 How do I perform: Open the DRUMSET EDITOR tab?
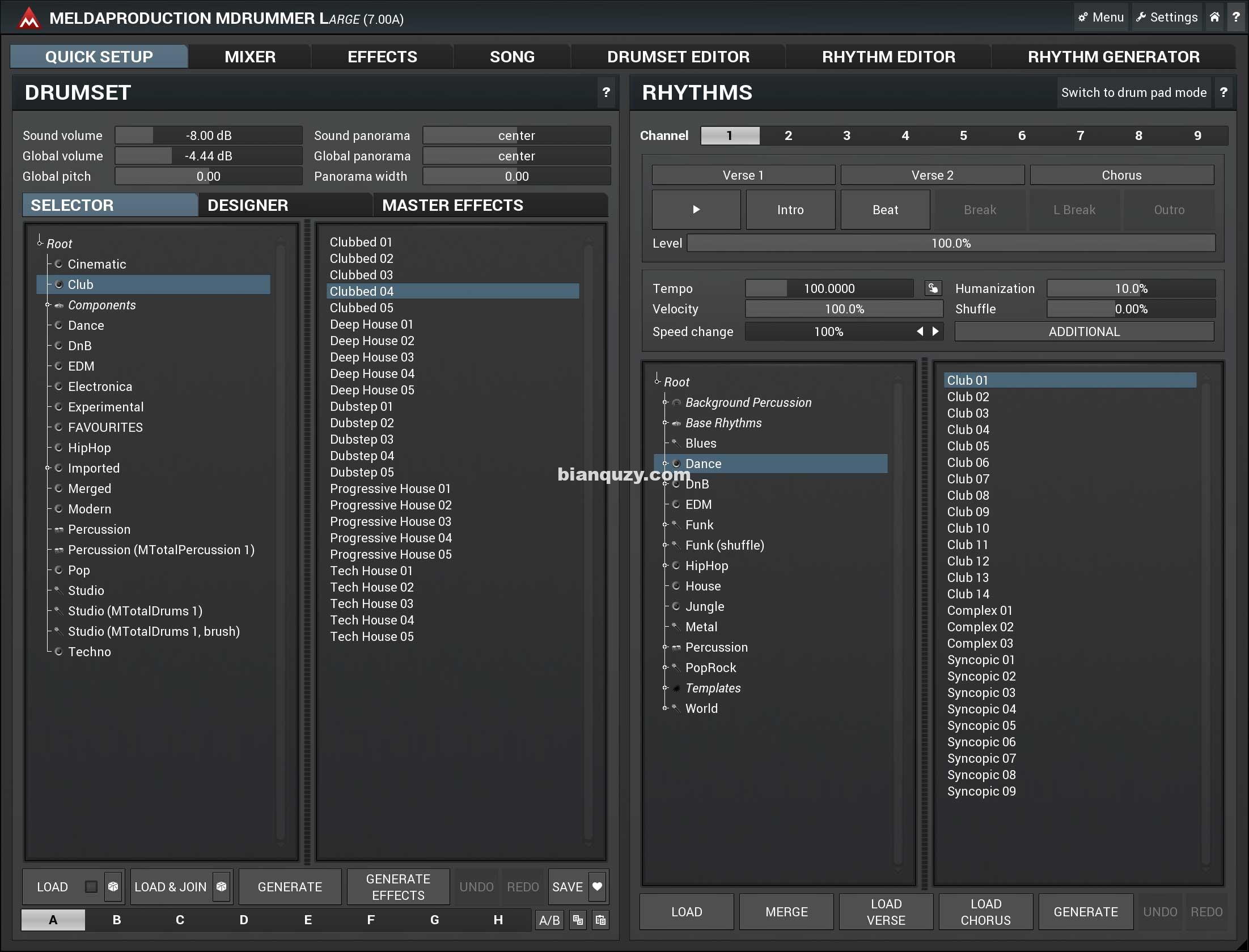(x=678, y=57)
